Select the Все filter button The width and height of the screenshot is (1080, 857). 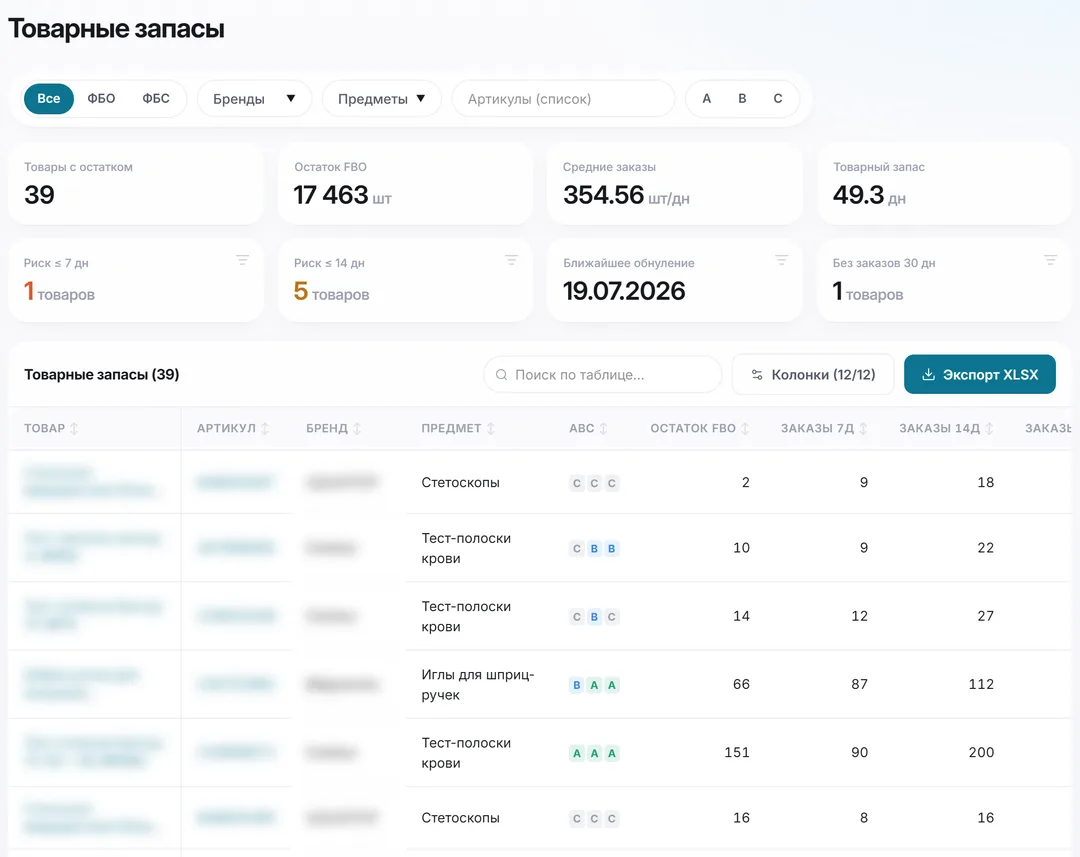point(49,99)
